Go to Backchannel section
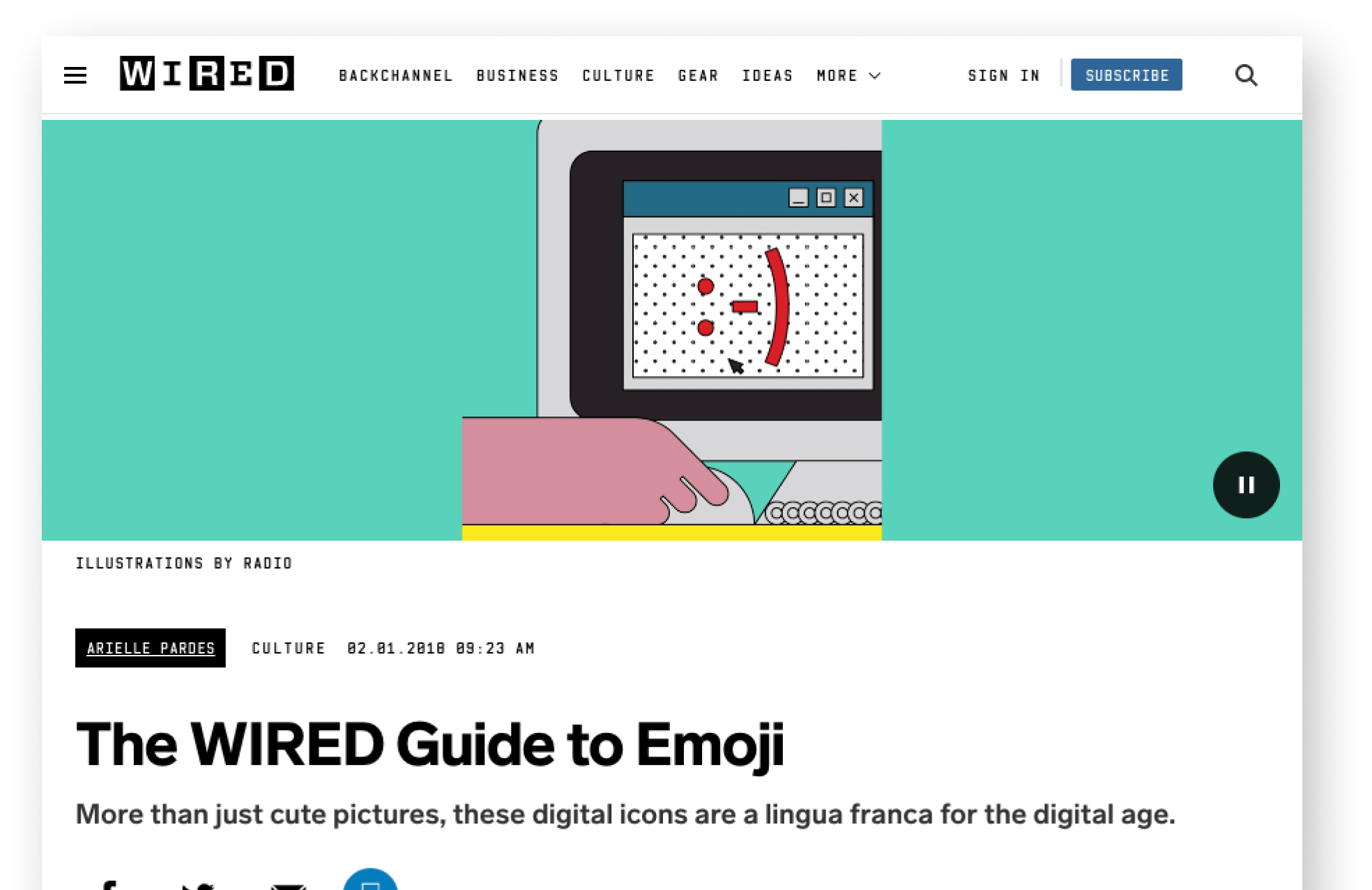1372x890 pixels. 396,75
